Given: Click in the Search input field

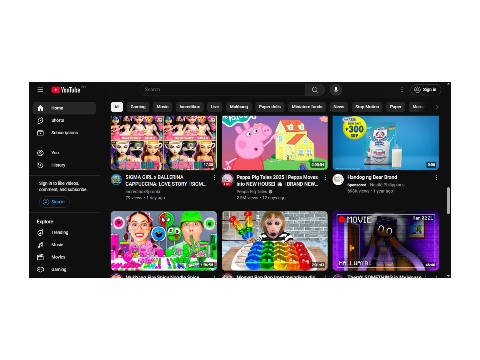Looking at the screenshot, I should tap(223, 90).
